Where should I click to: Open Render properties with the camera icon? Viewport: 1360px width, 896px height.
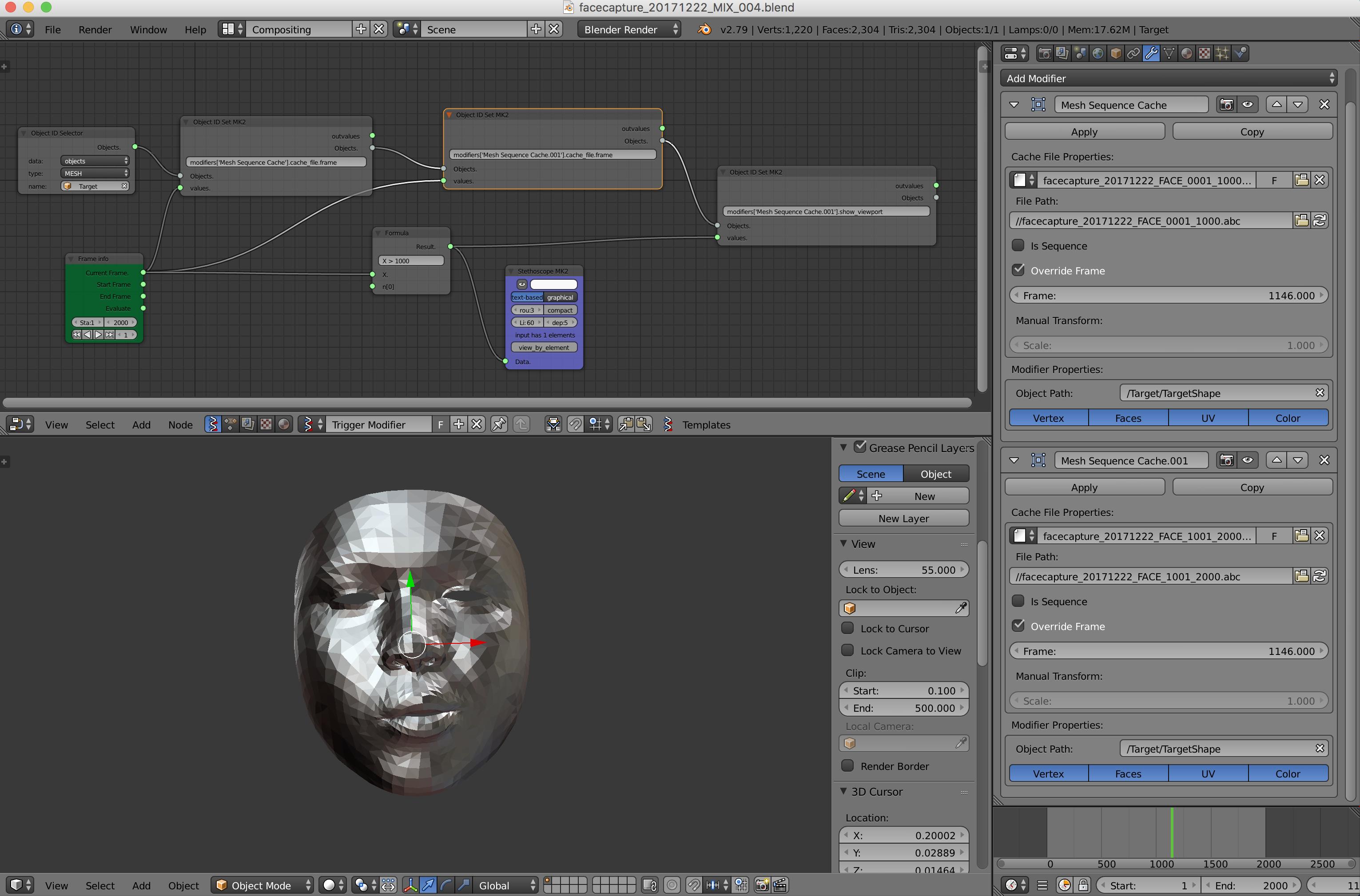[1045, 53]
